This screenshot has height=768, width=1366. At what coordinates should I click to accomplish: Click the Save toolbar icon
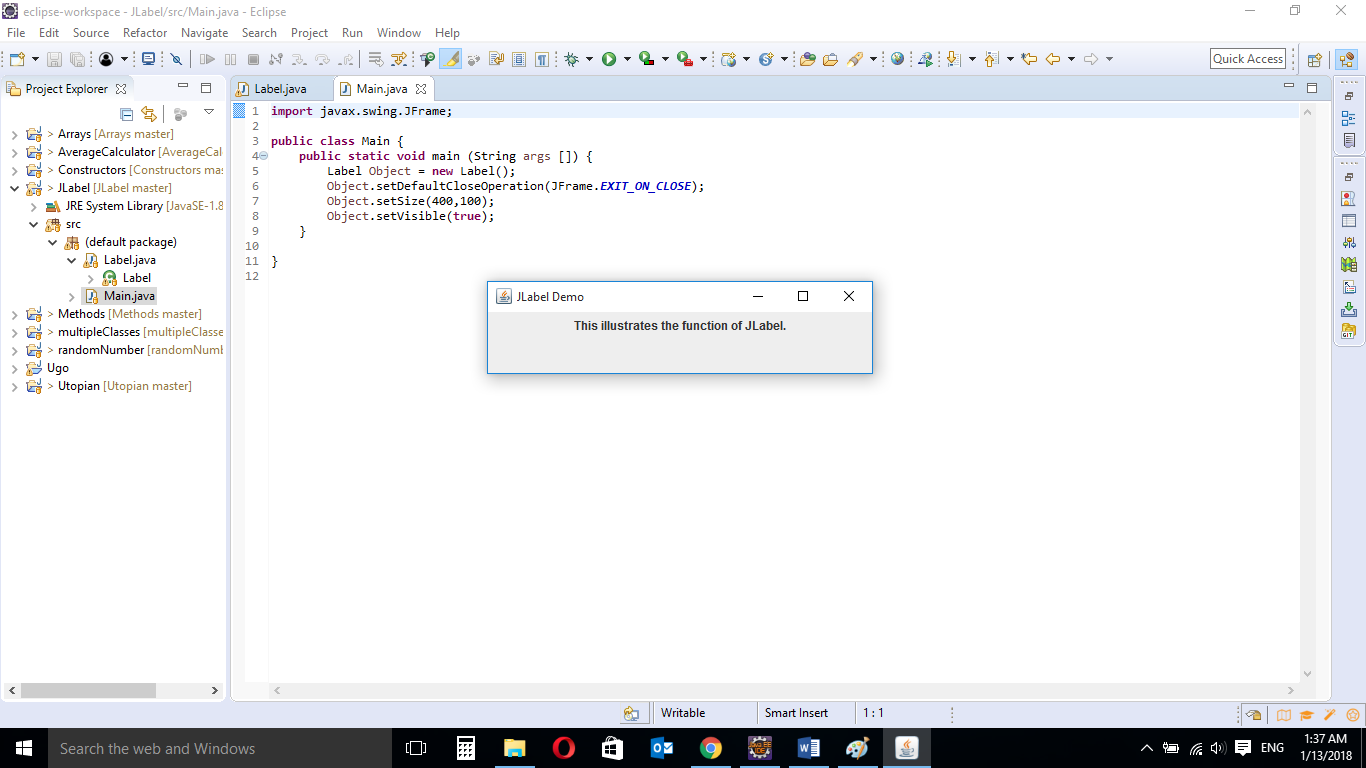click(x=54, y=60)
